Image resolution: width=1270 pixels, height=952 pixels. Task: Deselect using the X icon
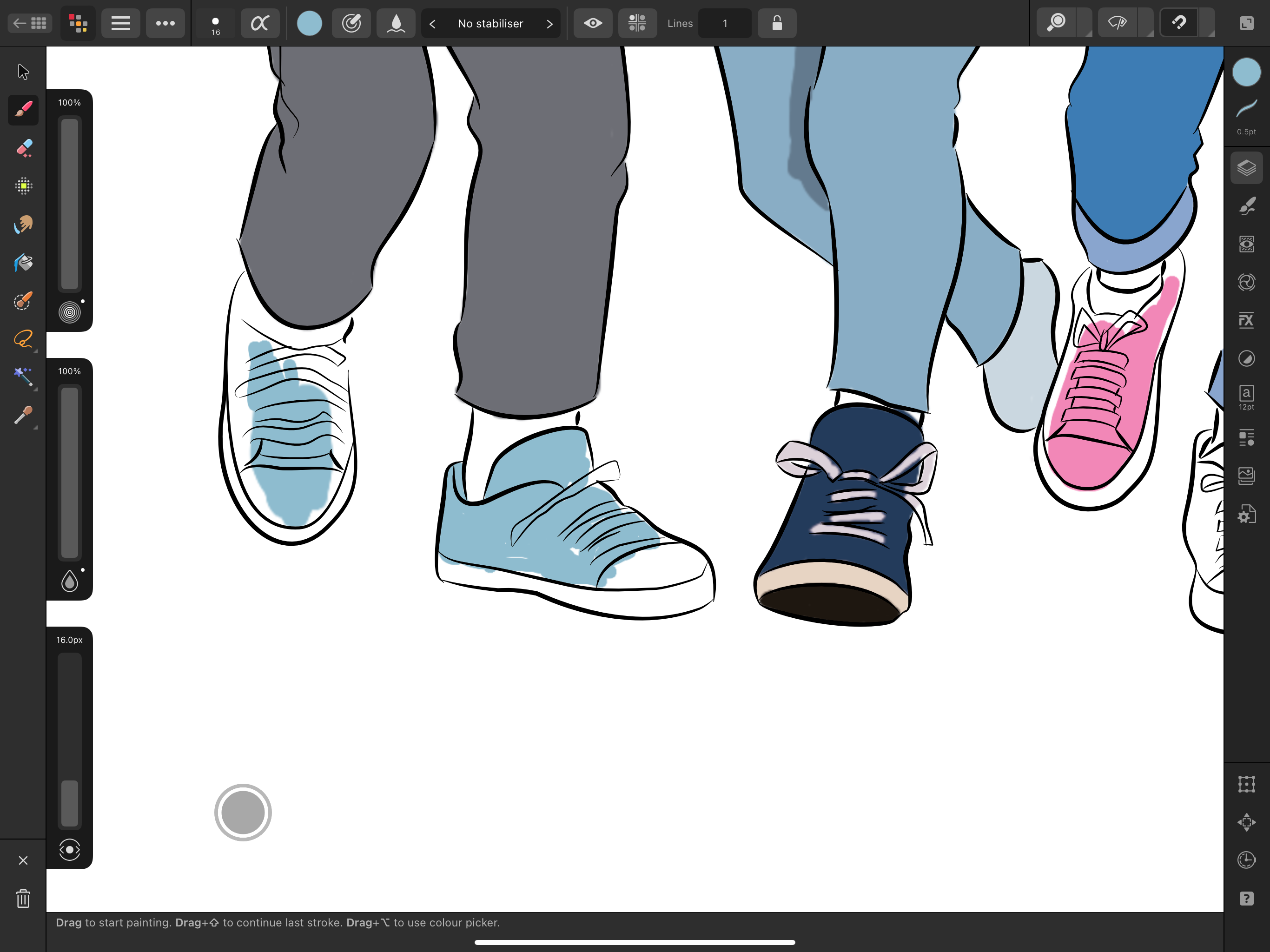pos(23,860)
